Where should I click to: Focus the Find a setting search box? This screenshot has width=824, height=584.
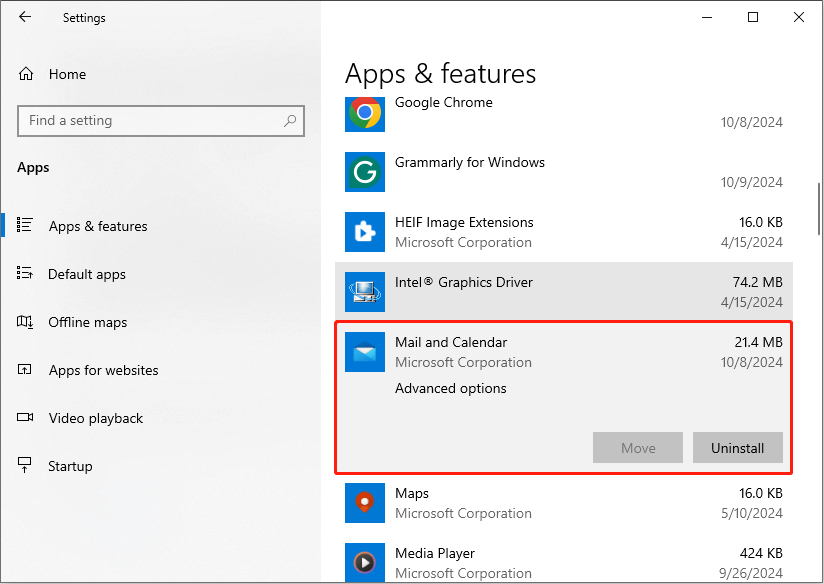click(x=161, y=121)
